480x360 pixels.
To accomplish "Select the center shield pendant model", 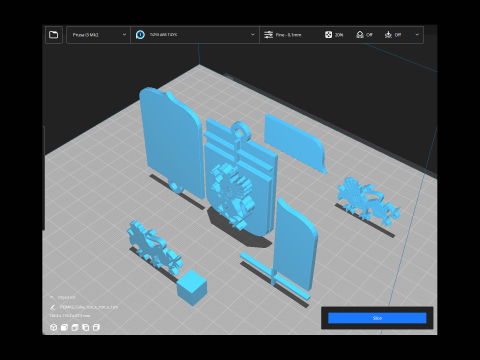I will 241,180.
